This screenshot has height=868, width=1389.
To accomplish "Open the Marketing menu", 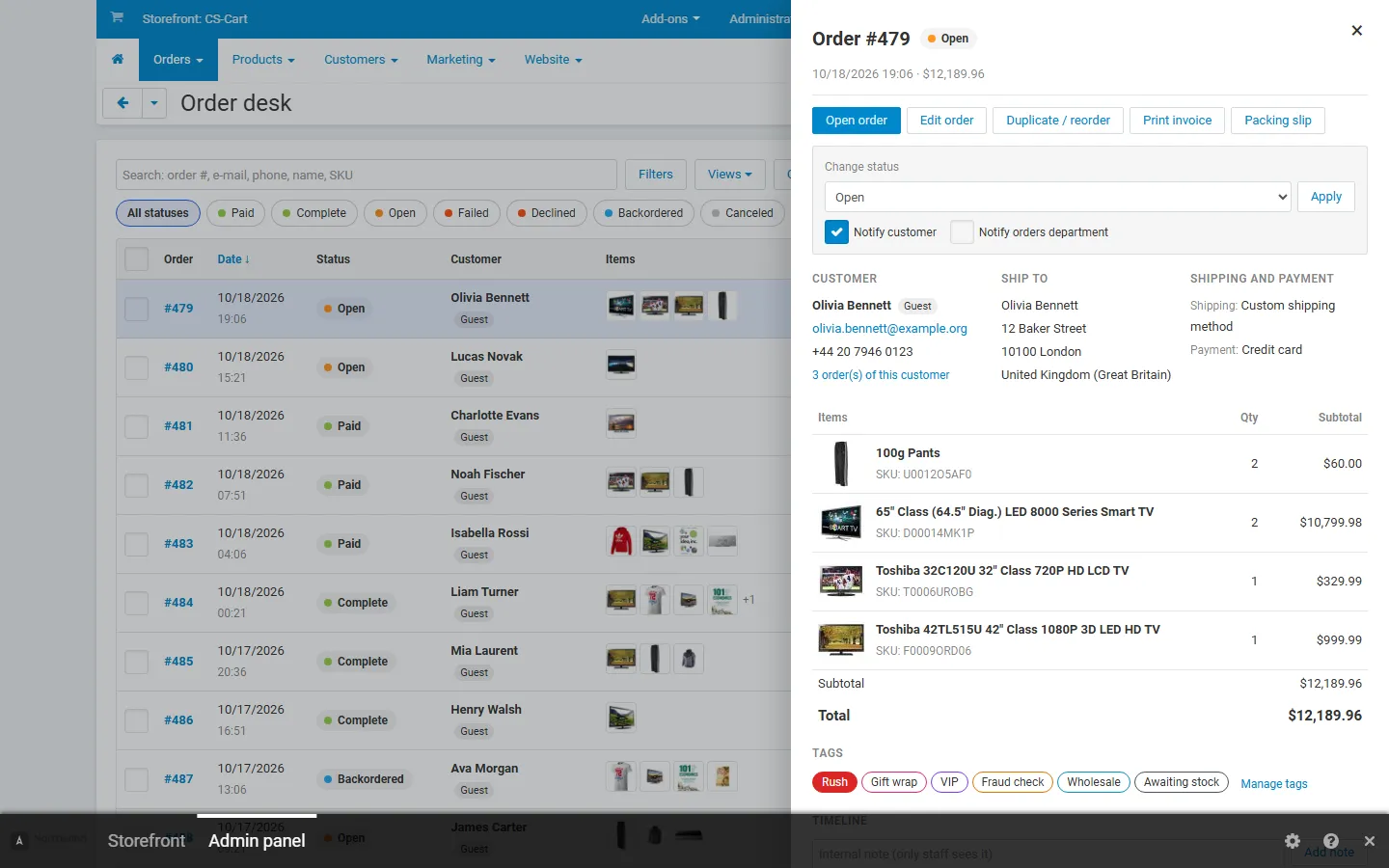I will (461, 60).
